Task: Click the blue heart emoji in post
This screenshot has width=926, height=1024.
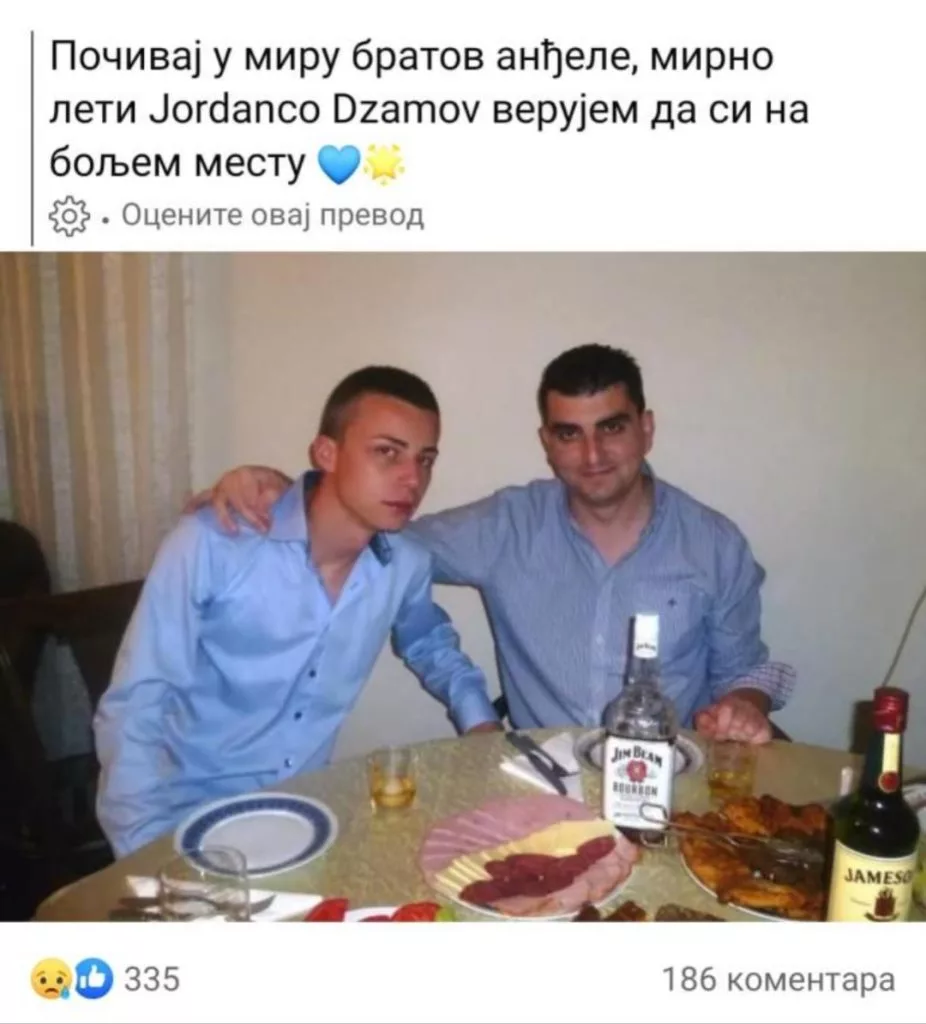Action: (x=338, y=164)
